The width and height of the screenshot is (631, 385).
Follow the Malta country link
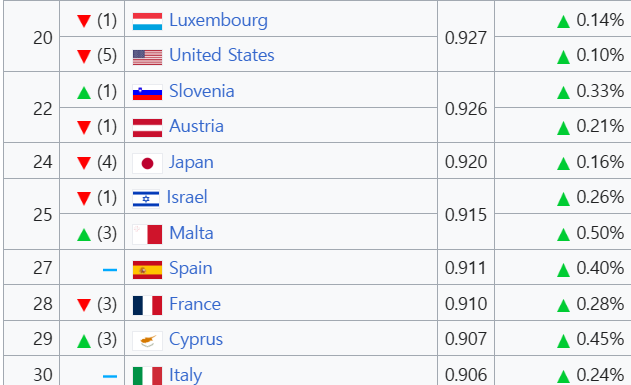pyautogui.click(x=191, y=233)
